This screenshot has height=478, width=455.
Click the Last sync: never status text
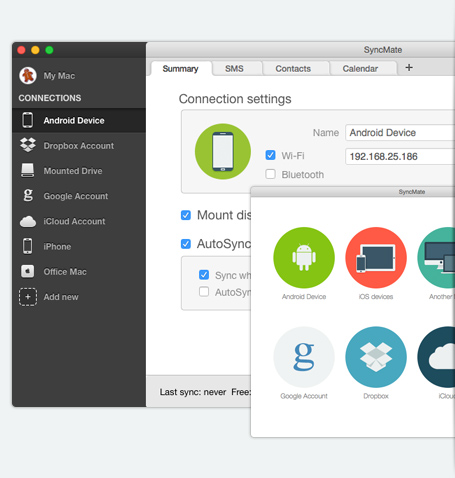pyautogui.click(x=193, y=392)
